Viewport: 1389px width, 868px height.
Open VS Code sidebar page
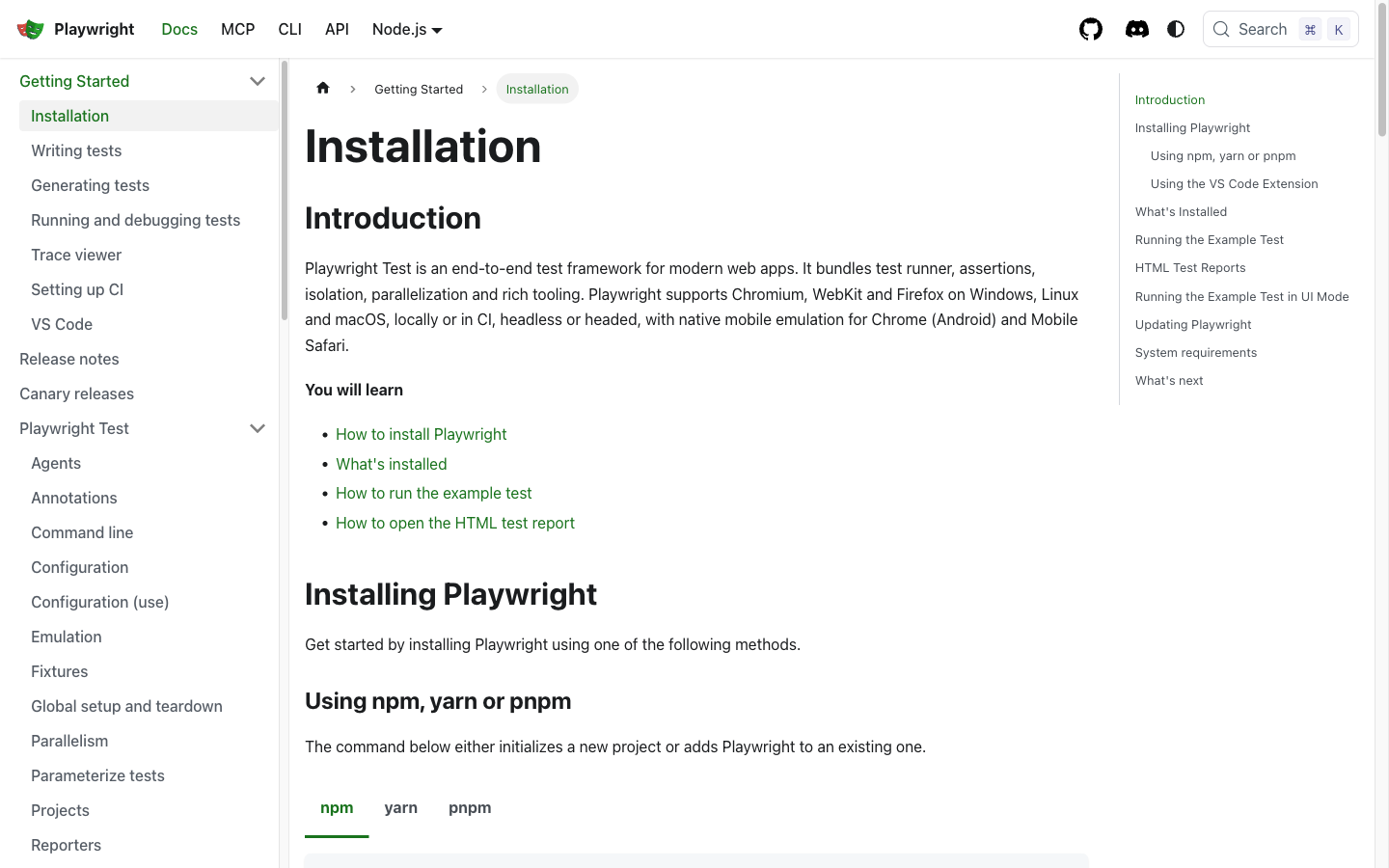[62, 324]
